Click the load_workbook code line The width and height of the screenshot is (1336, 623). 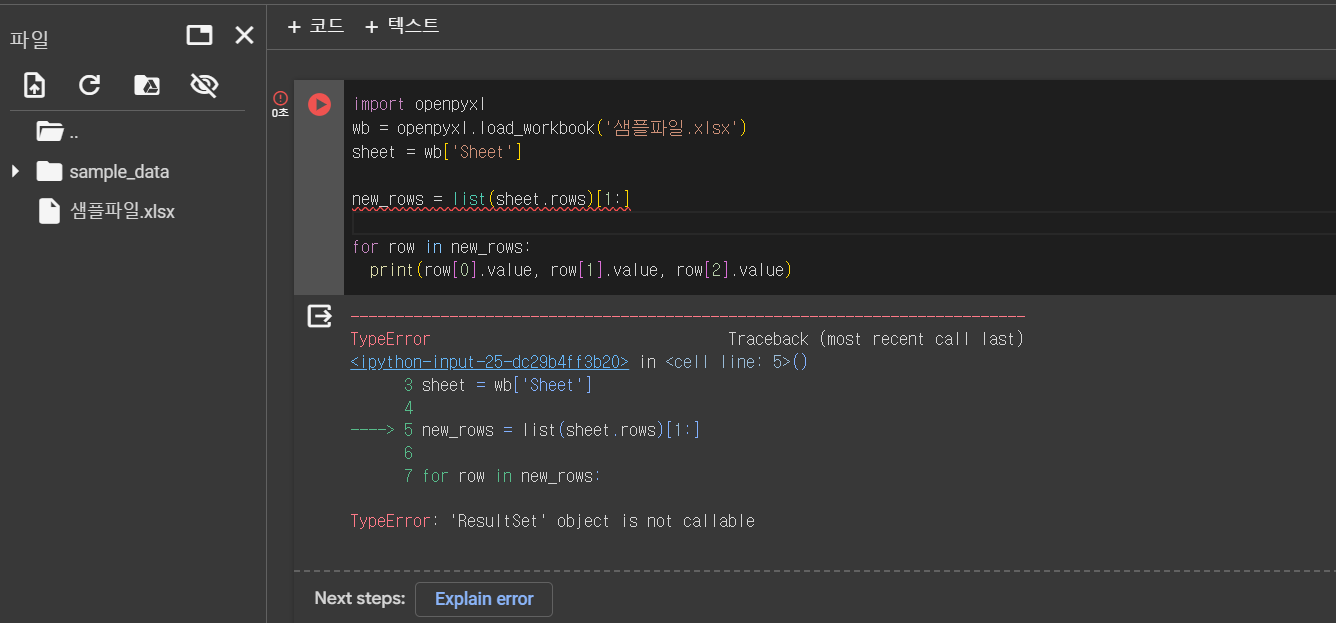[x=550, y=128]
